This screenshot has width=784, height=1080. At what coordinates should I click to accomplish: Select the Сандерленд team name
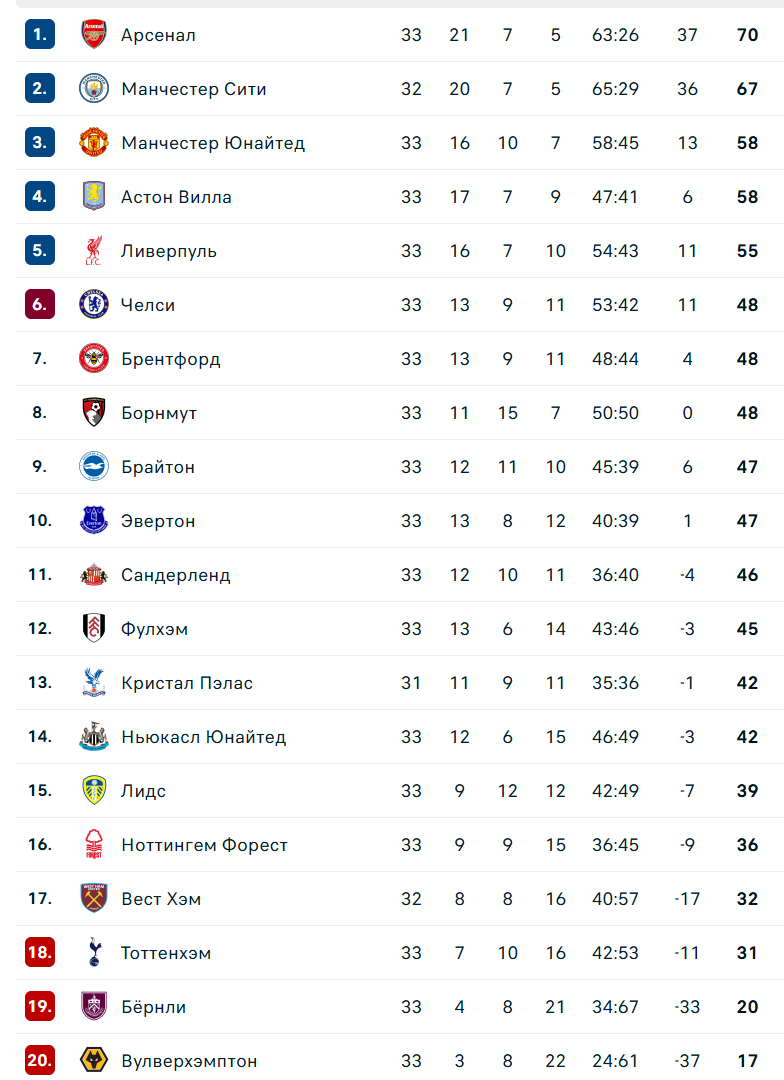[x=176, y=575]
